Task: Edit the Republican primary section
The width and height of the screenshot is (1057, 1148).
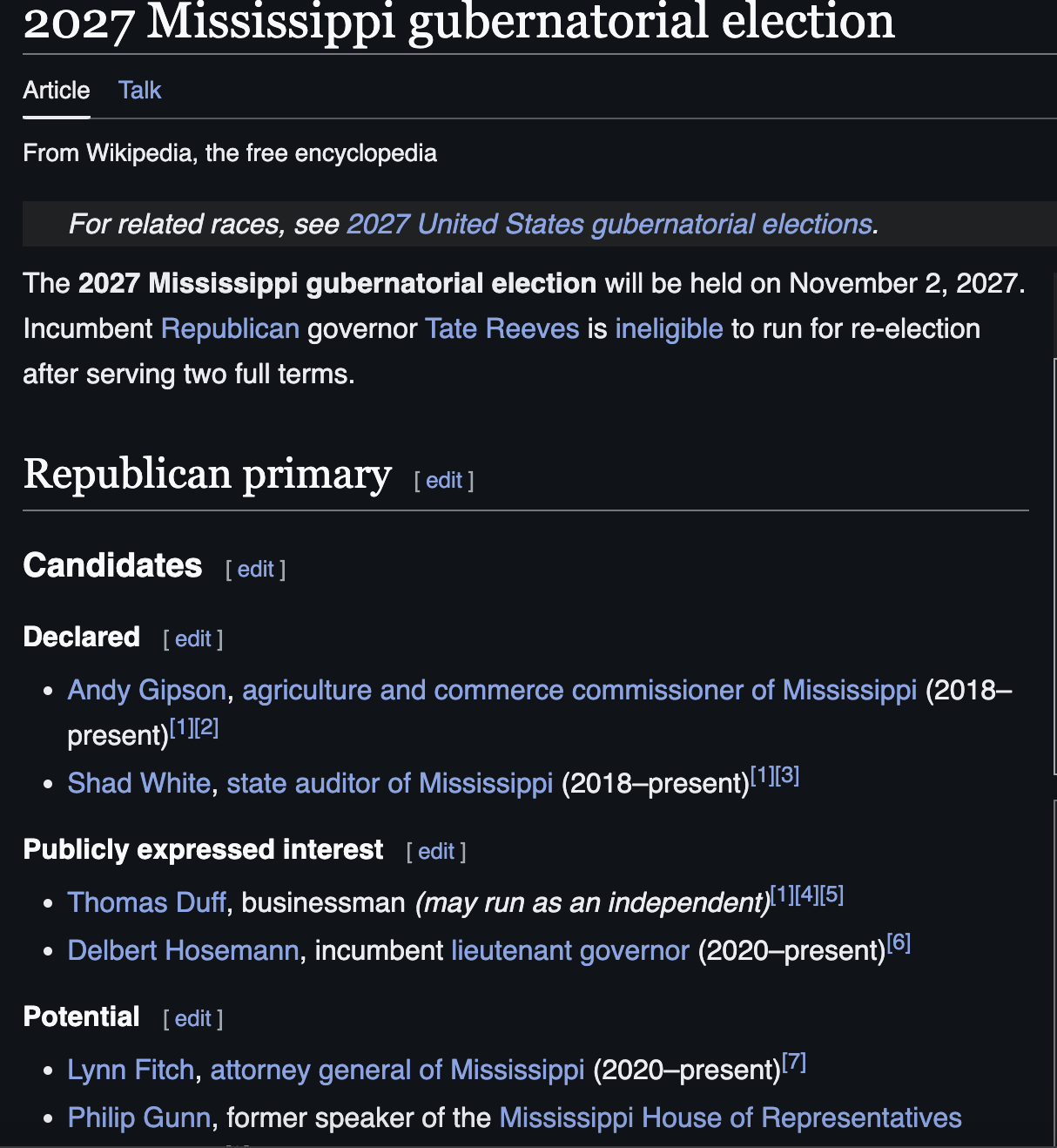Action: 444,480
